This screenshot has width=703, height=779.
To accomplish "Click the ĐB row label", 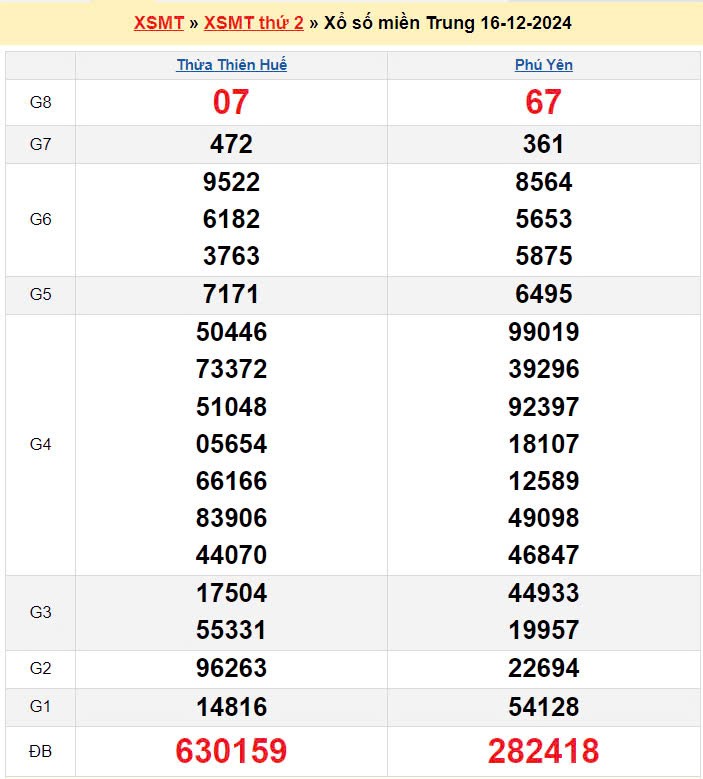I will 40,750.
